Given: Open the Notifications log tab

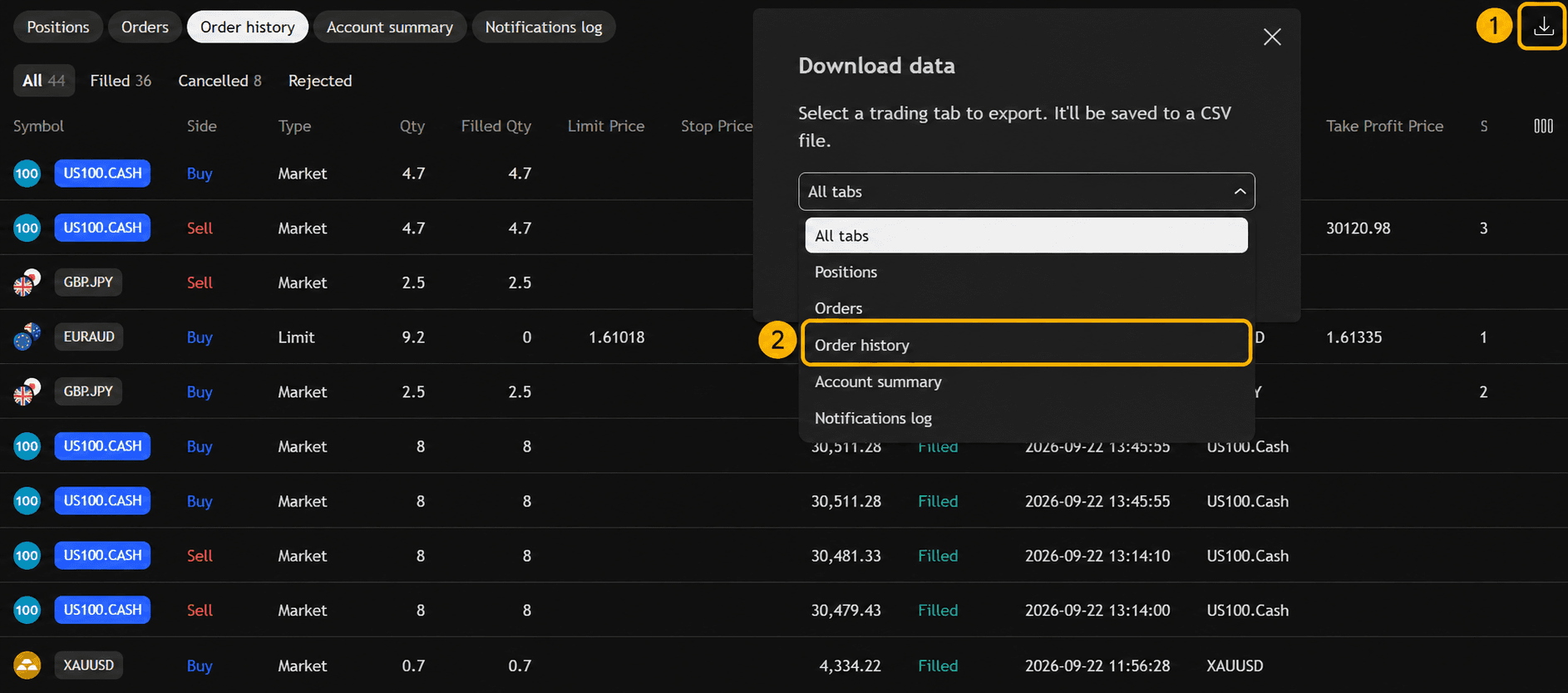Looking at the screenshot, I should point(544,27).
